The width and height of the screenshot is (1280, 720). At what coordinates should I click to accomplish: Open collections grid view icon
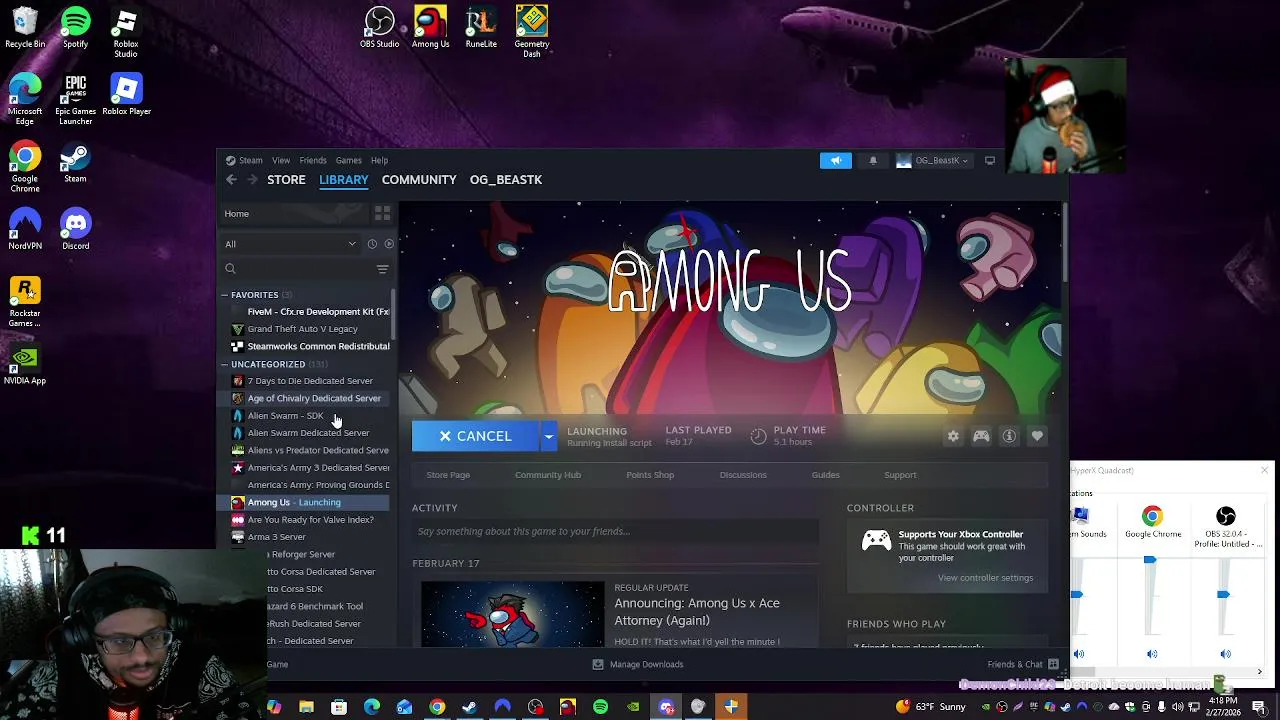[x=382, y=213]
